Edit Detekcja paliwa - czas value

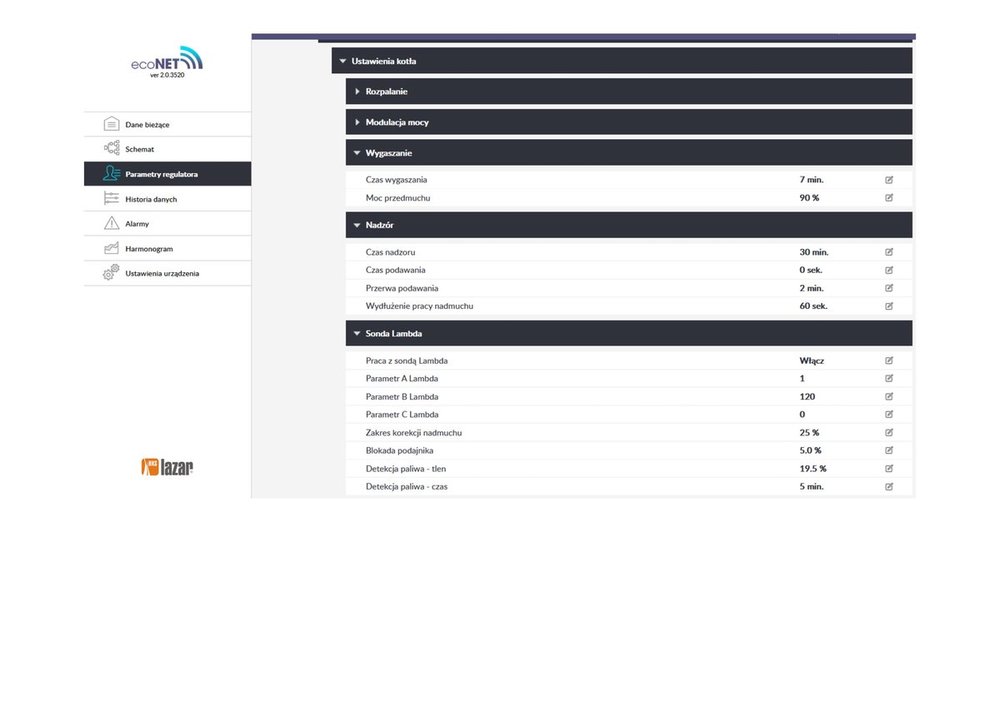click(888, 486)
